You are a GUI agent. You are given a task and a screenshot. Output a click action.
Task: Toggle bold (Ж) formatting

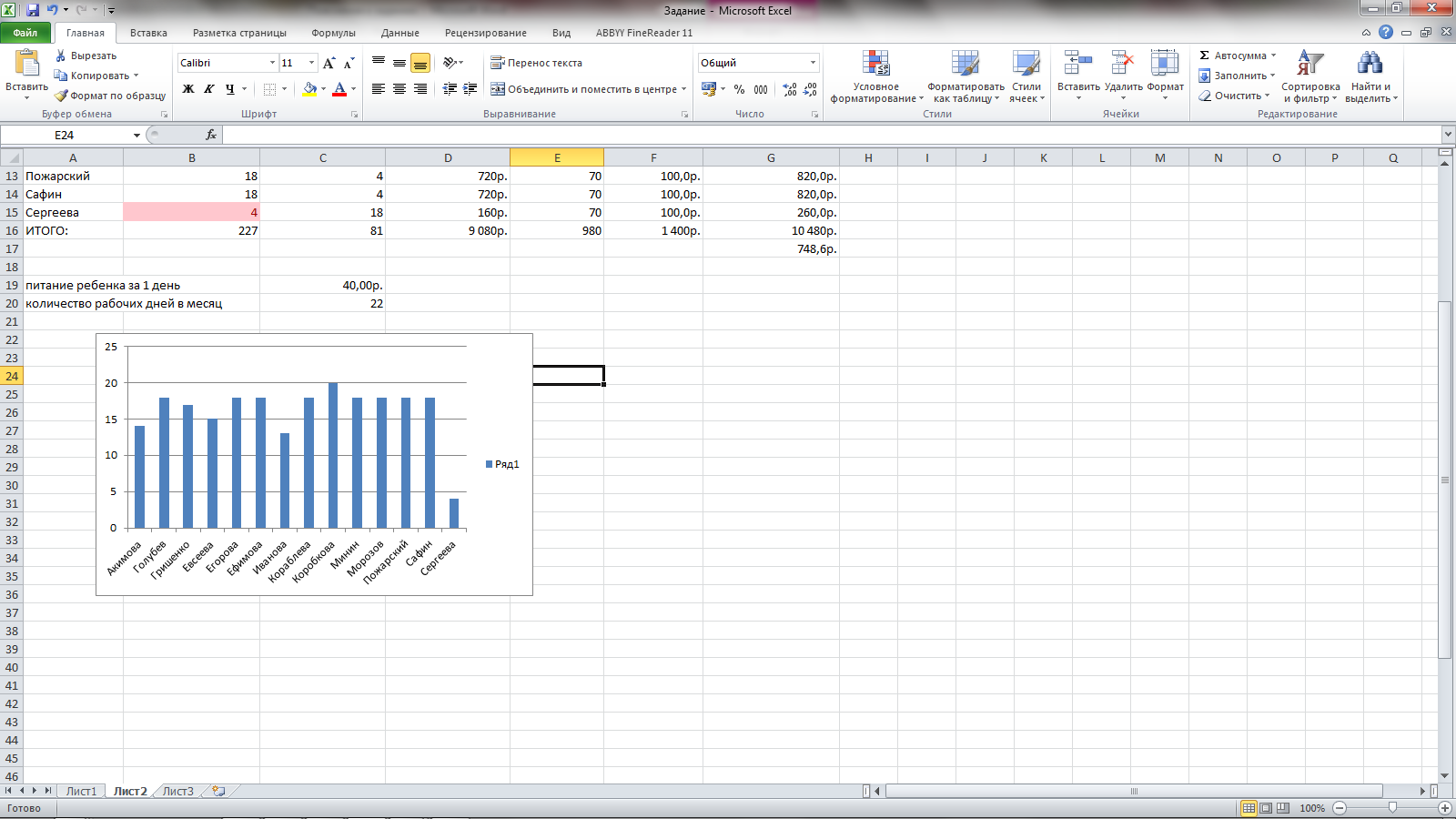tap(188, 89)
